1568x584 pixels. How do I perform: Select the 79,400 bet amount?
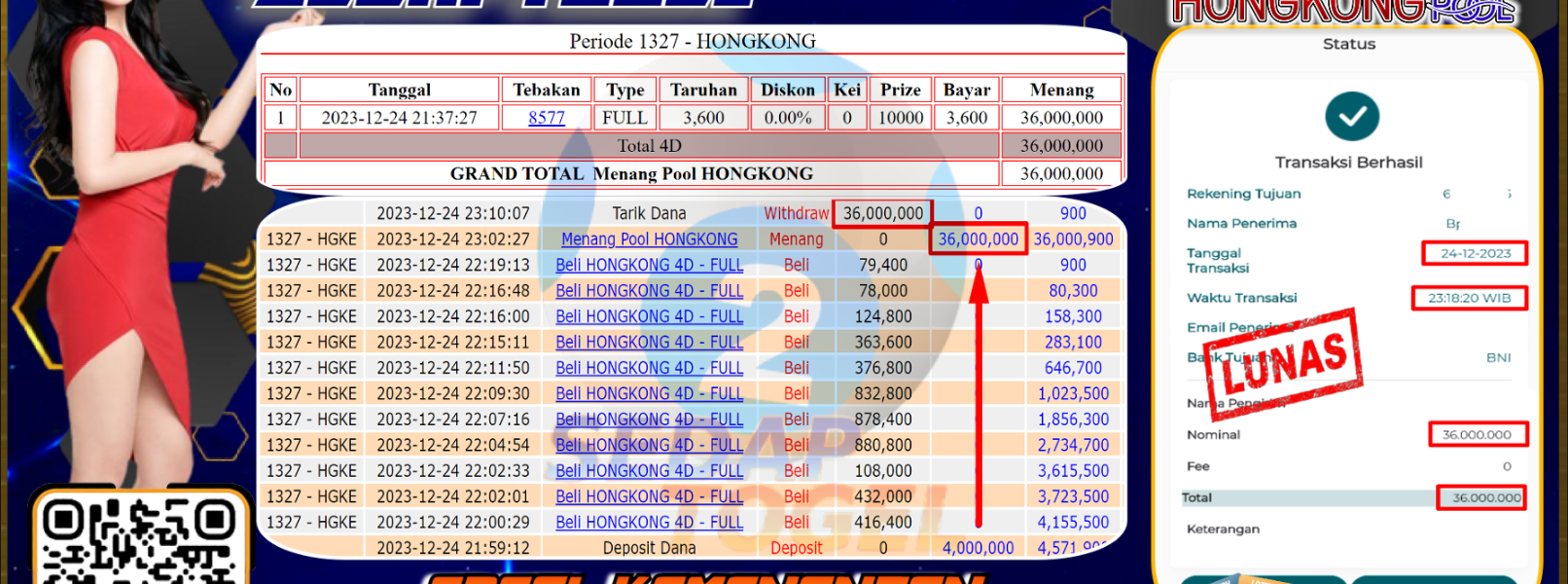coord(883,265)
